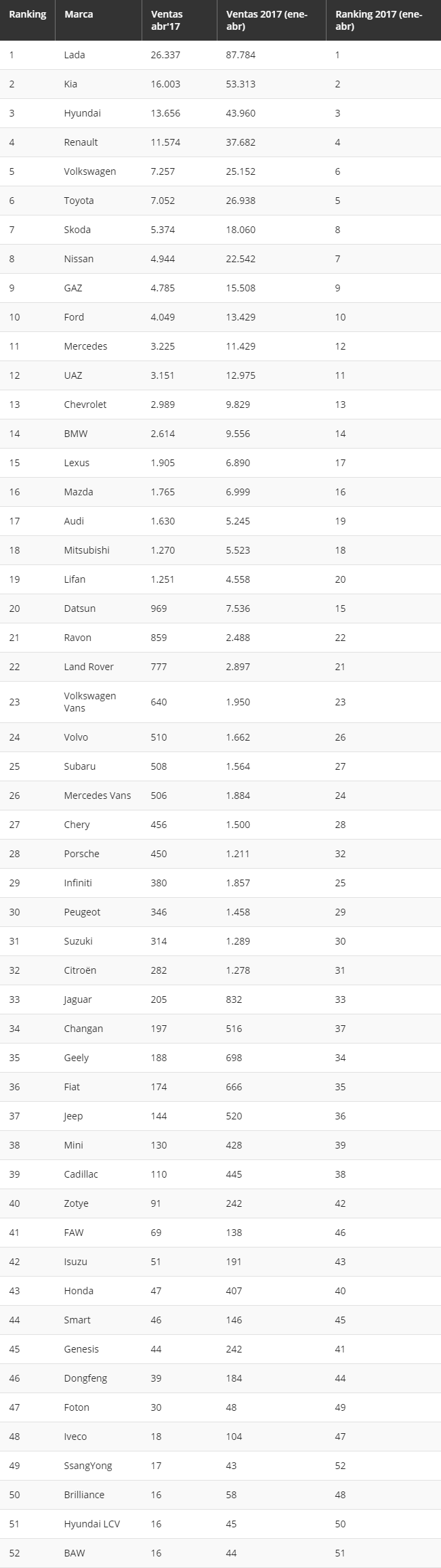Select the Lada brand cell
Image resolution: width=441 pixels, height=1568 pixels.
[x=75, y=55]
